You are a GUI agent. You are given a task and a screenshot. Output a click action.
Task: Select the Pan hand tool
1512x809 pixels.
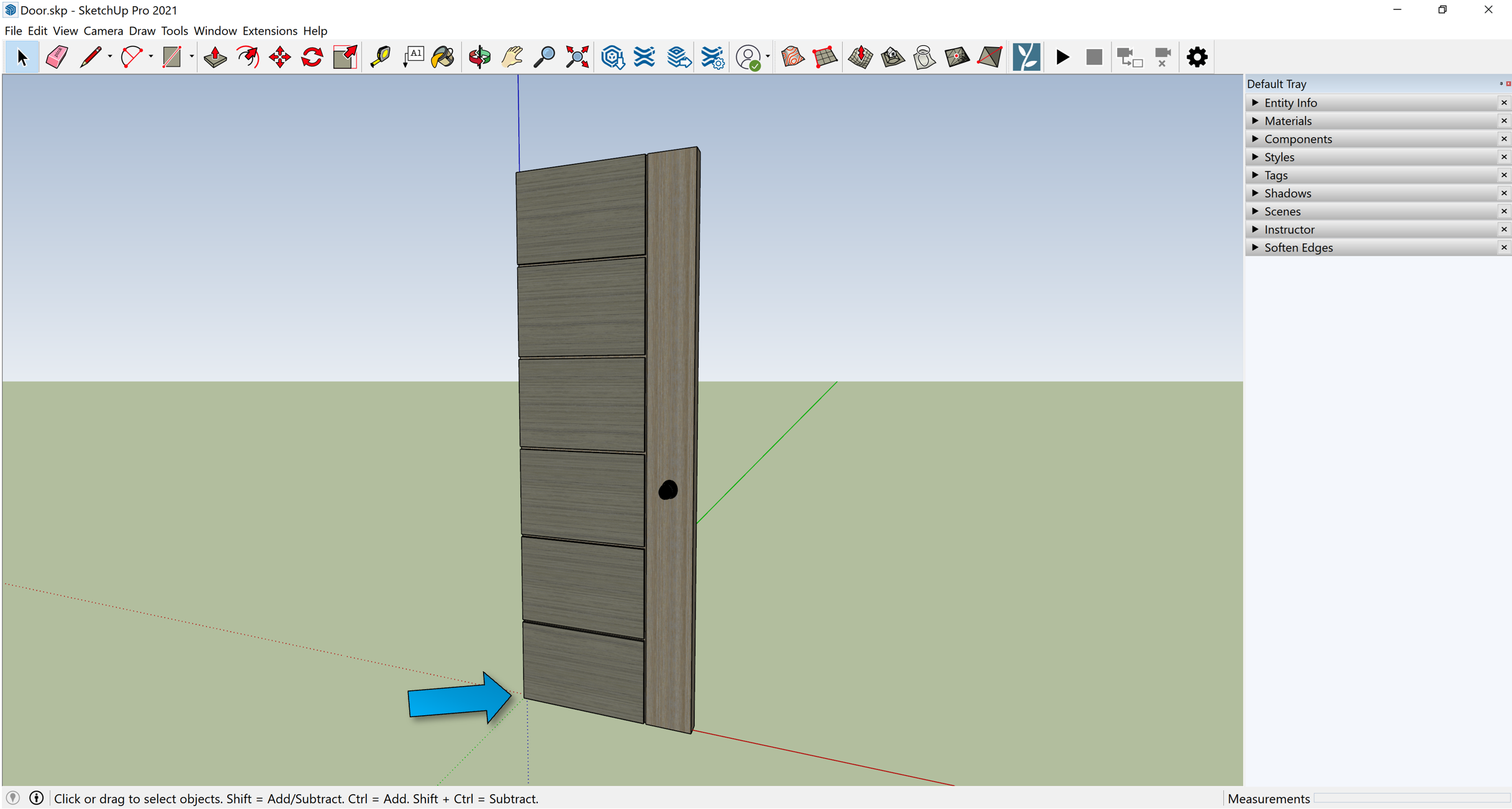(512, 57)
